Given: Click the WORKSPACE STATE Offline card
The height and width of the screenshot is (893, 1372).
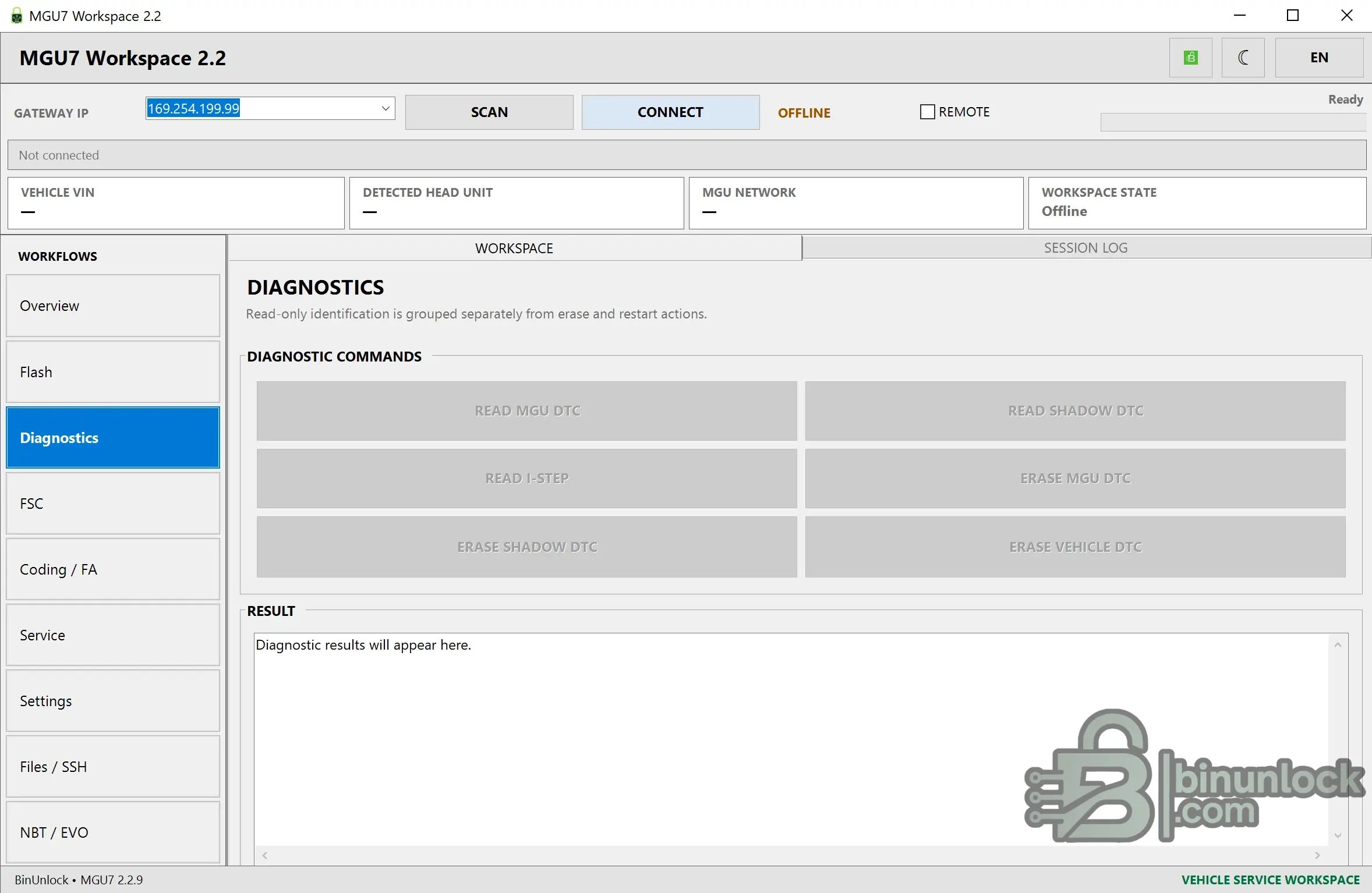Looking at the screenshot, I should coord(1197,203).
